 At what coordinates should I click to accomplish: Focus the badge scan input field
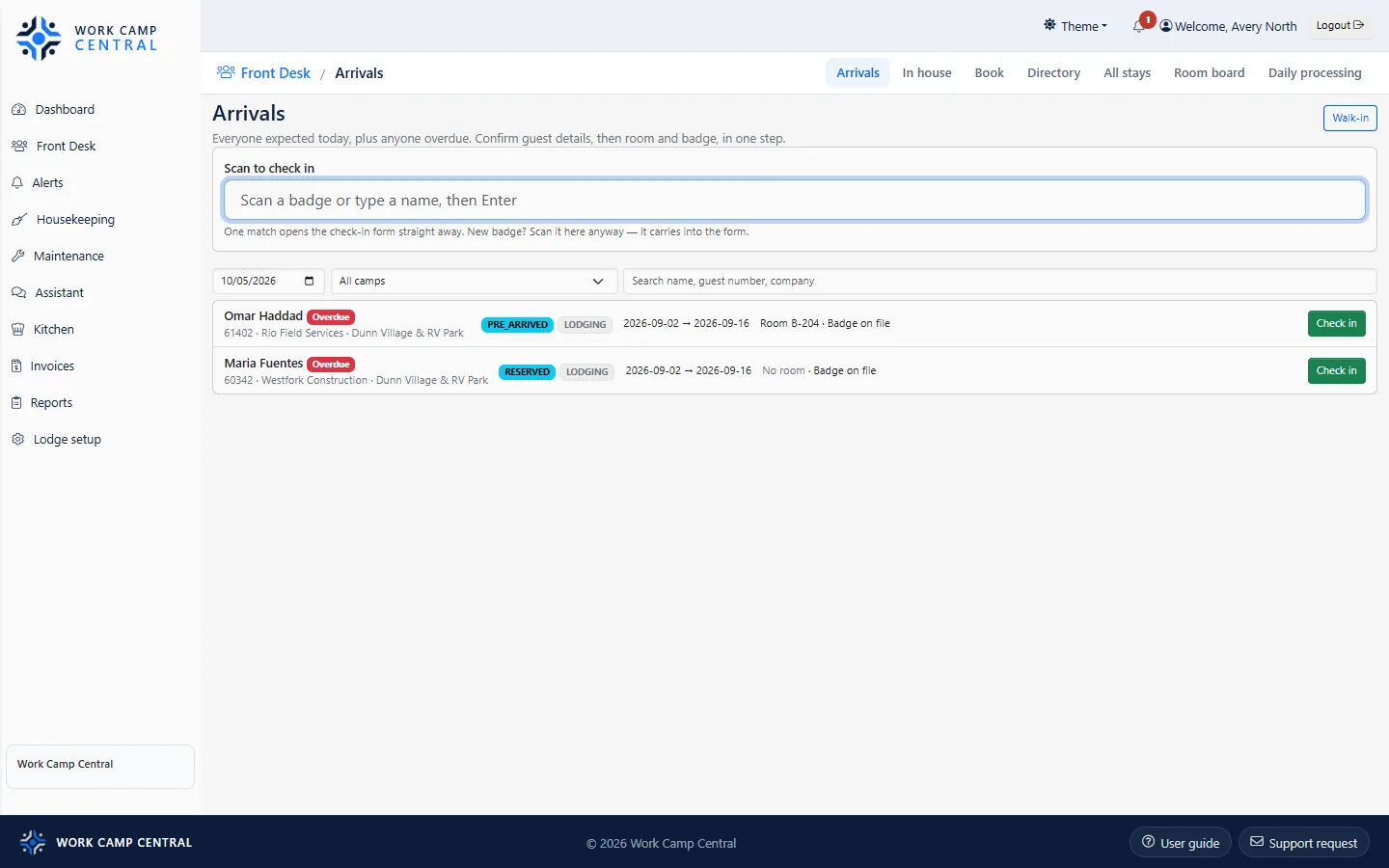(x=795, y=201)
